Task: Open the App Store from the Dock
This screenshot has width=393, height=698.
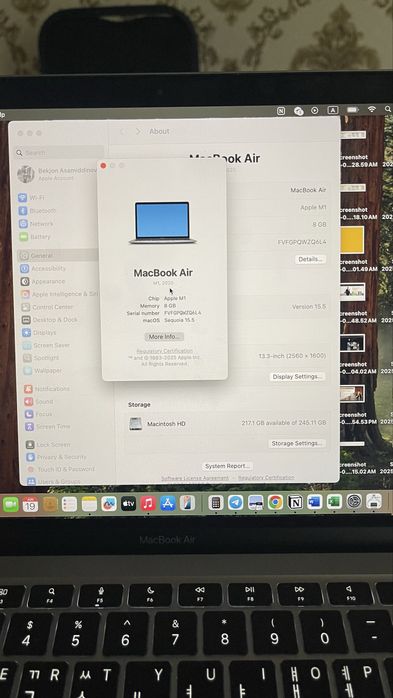Action: pos(168,503)
